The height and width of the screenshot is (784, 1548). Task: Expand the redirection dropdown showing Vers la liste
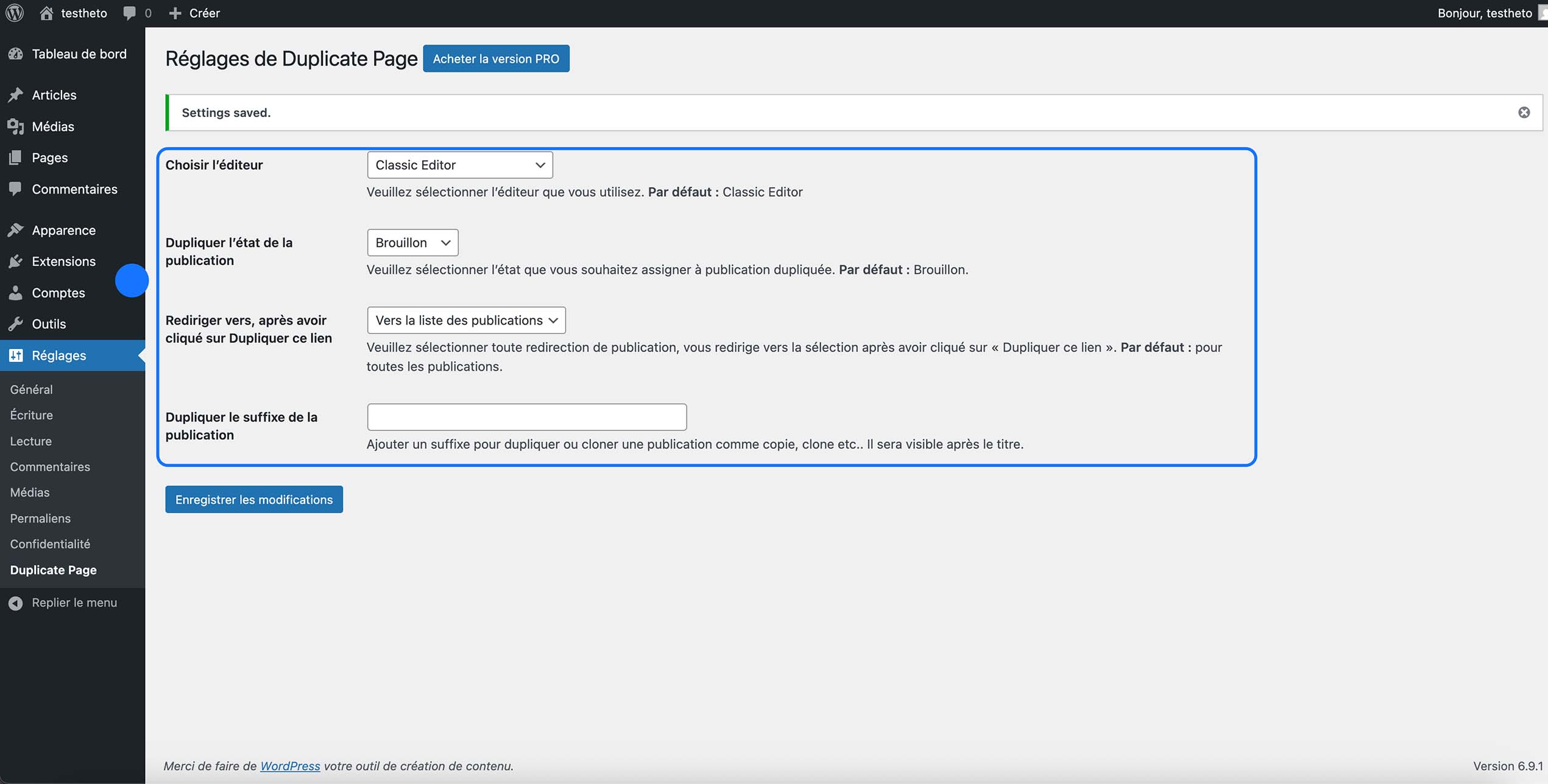click(465, 320)
